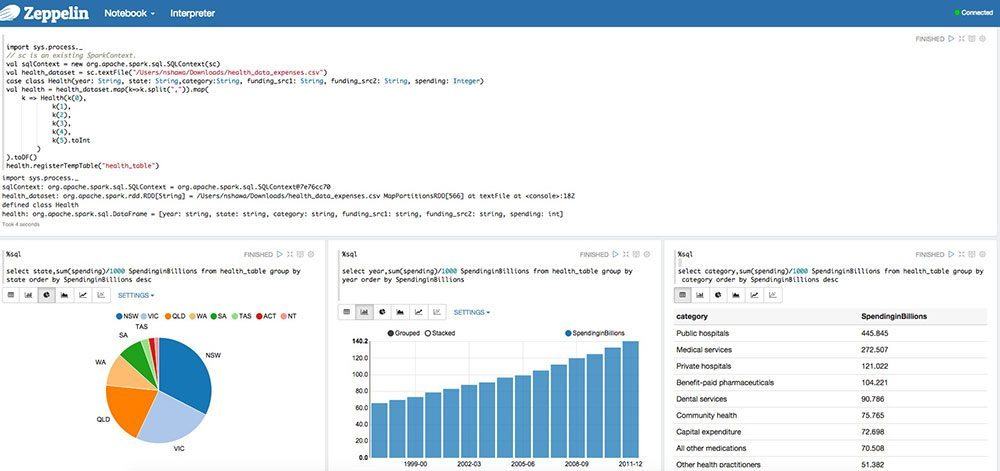Viewport: 1000px width, 471px height.
Task: Switch year paragraph to pie chart
Action: tap(383, 312)
